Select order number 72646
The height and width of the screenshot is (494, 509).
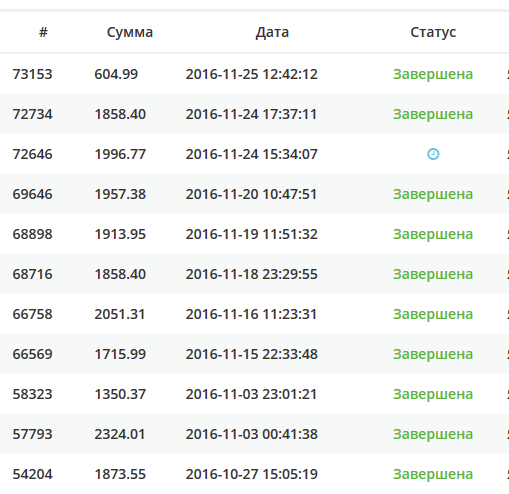[32, 154]
